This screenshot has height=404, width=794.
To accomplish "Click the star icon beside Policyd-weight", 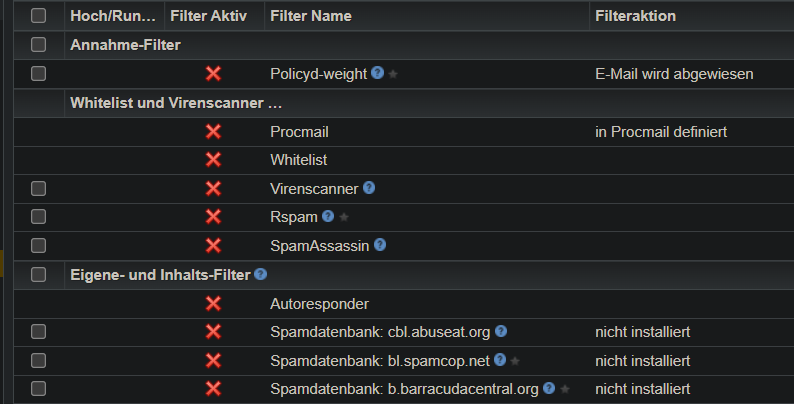I will click(393, 74).
